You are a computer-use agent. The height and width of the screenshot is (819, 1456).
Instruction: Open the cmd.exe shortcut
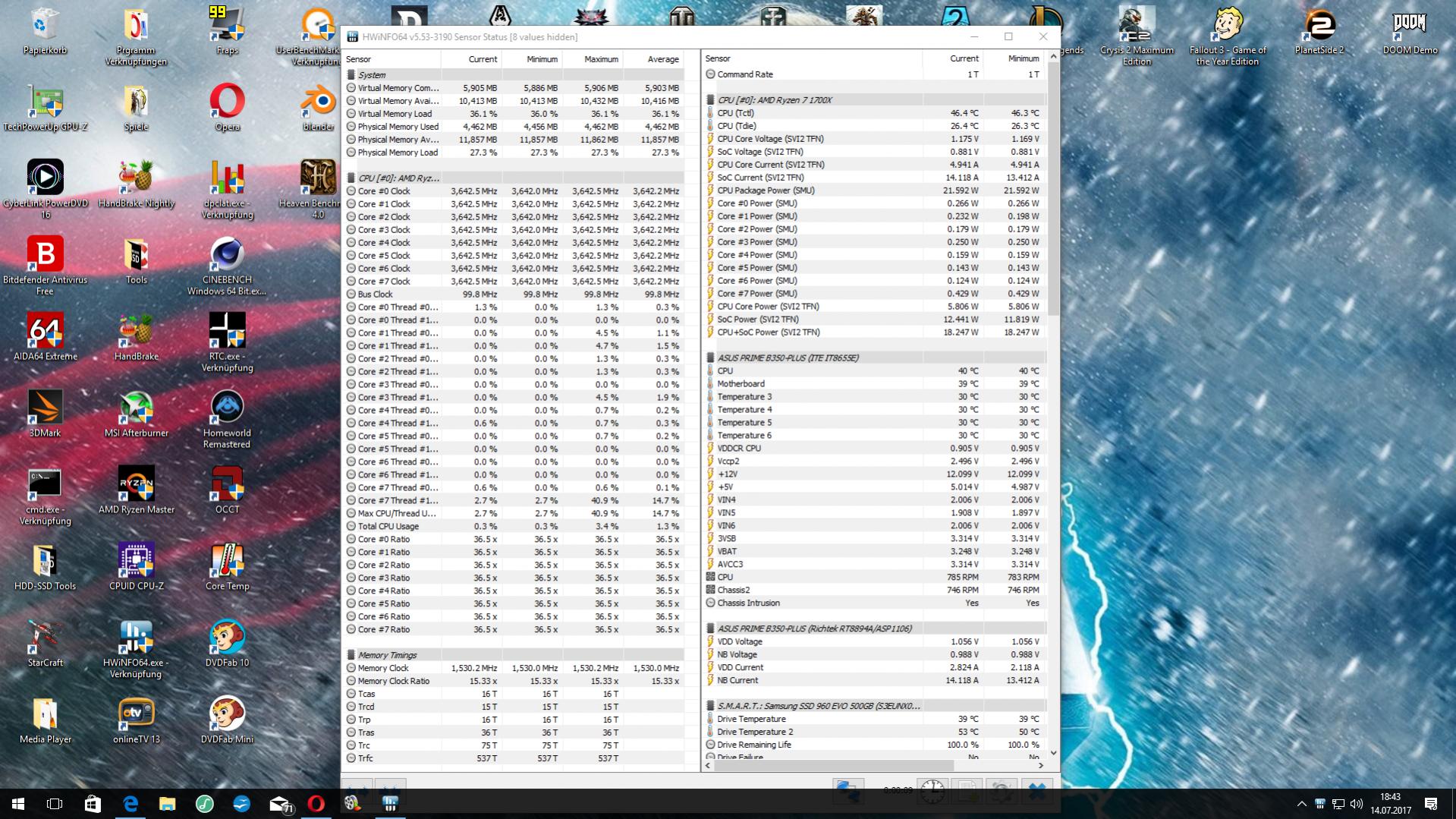45,496
